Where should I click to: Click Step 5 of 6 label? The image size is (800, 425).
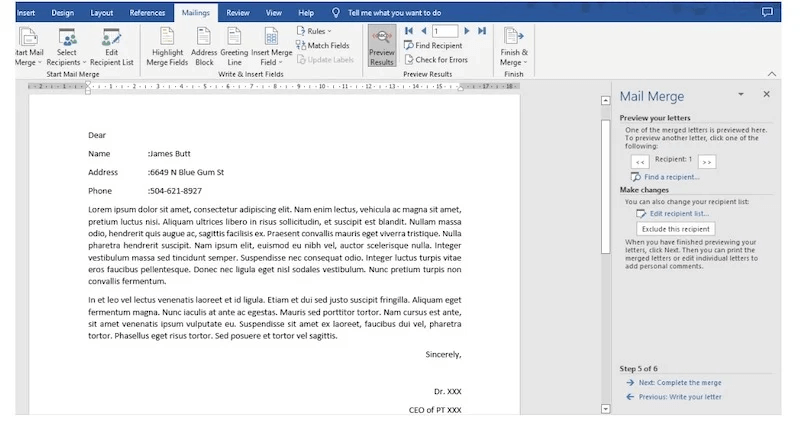tap(638, 368)
